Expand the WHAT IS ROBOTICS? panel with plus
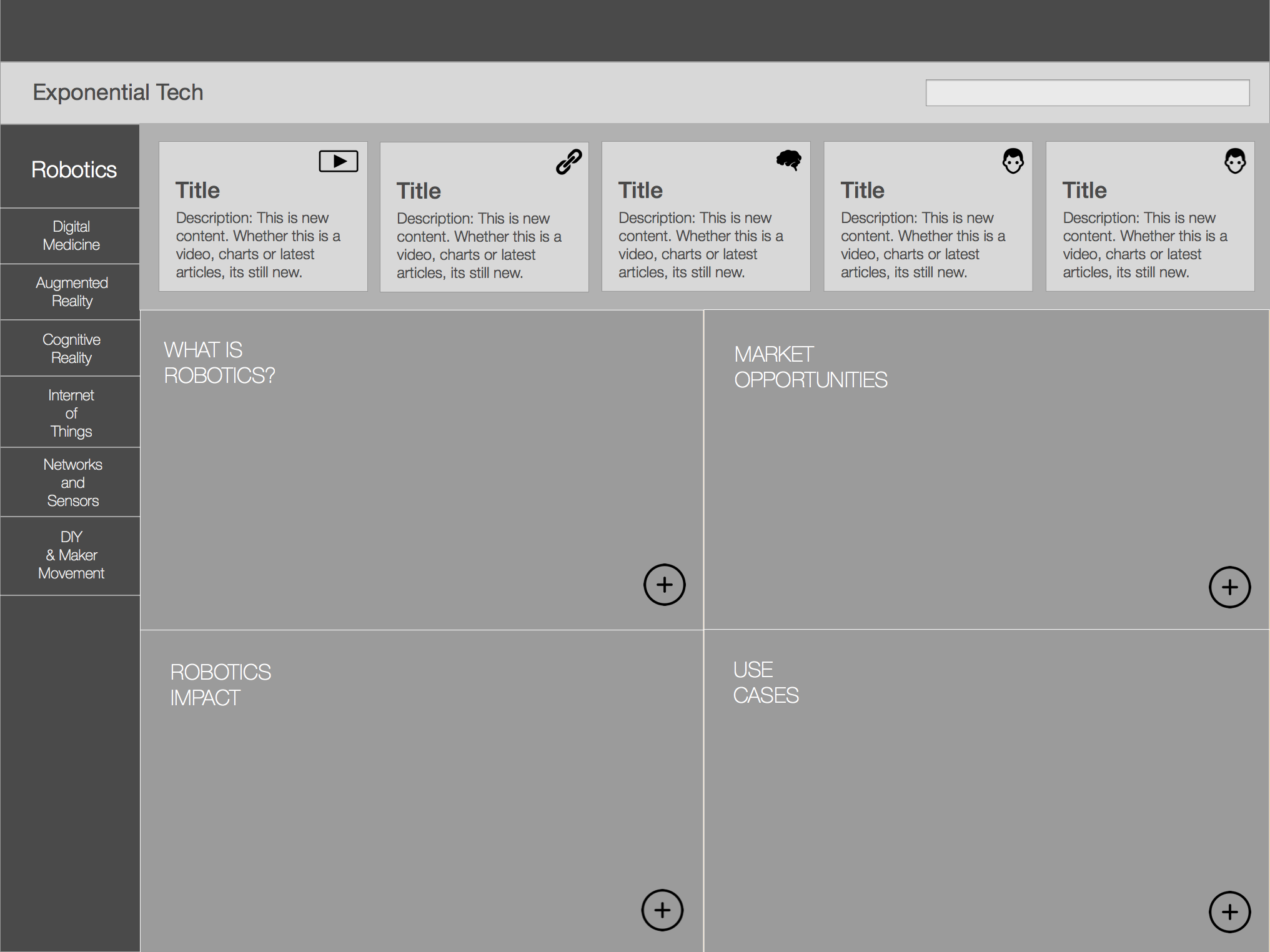Image resolution: width=1270 pixels, height=952 pixels. pyautogui.click(x=665, y=585)
